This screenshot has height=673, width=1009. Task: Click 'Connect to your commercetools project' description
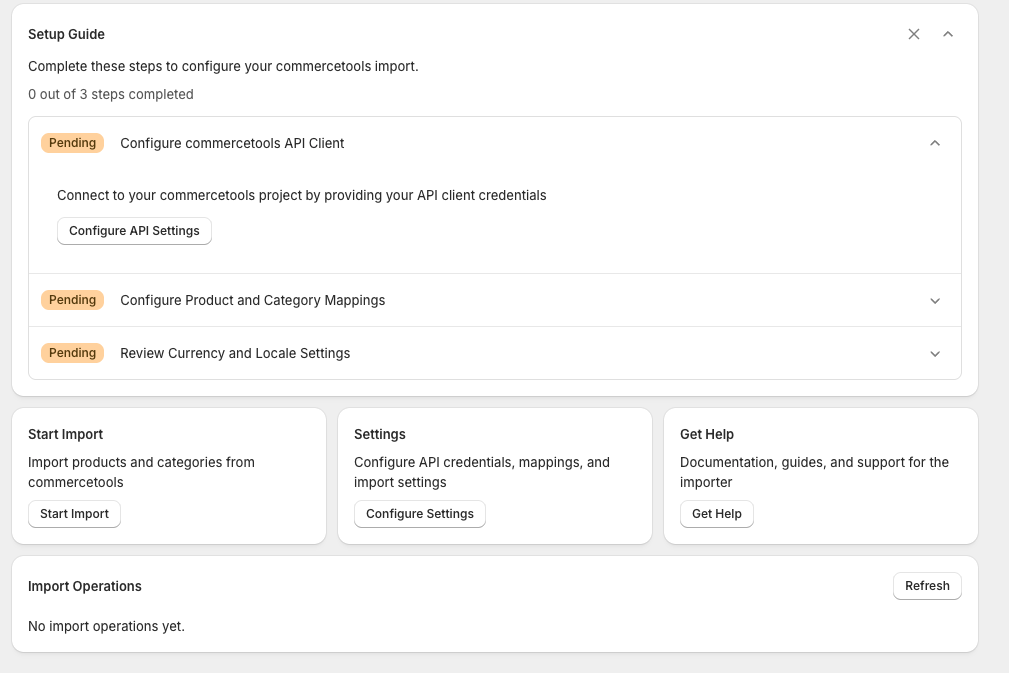(x=302, y=196)
